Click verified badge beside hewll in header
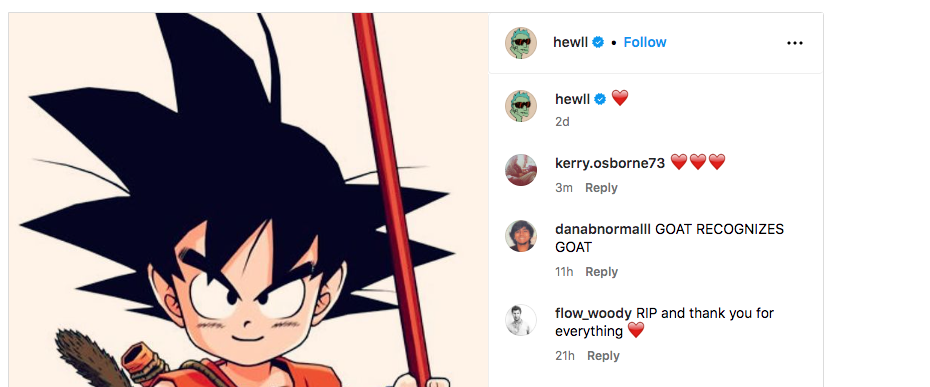The height and width of the screenshot is (387, 930). tap(598, 42)
